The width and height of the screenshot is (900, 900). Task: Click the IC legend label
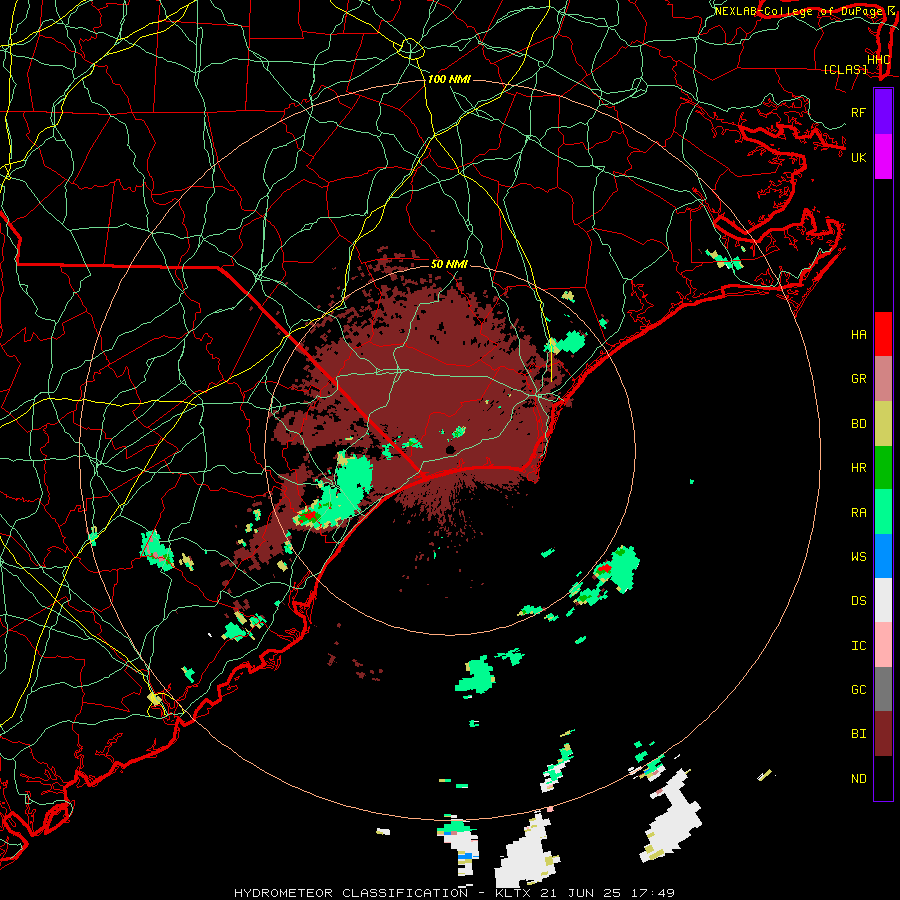click(858, 646)
